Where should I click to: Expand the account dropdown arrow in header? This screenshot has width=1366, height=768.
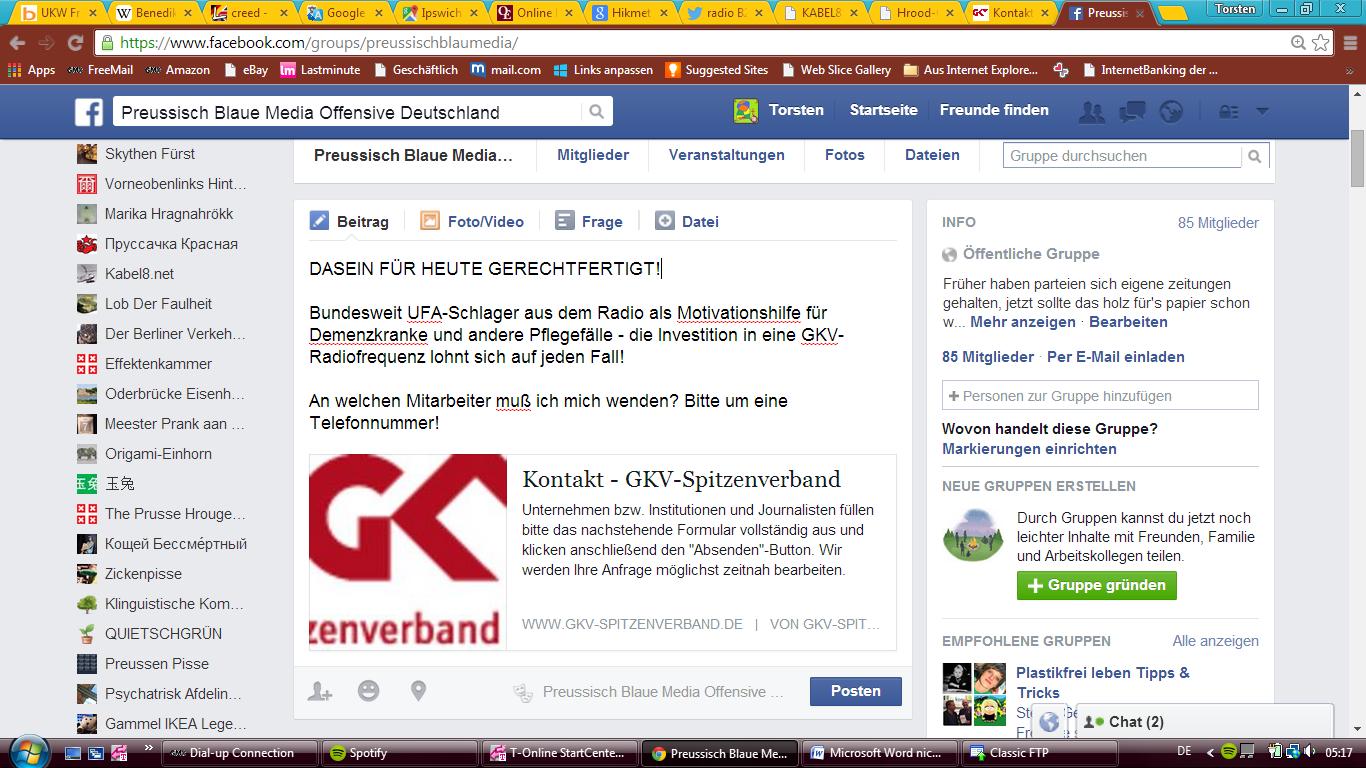tap(1262, 111)
